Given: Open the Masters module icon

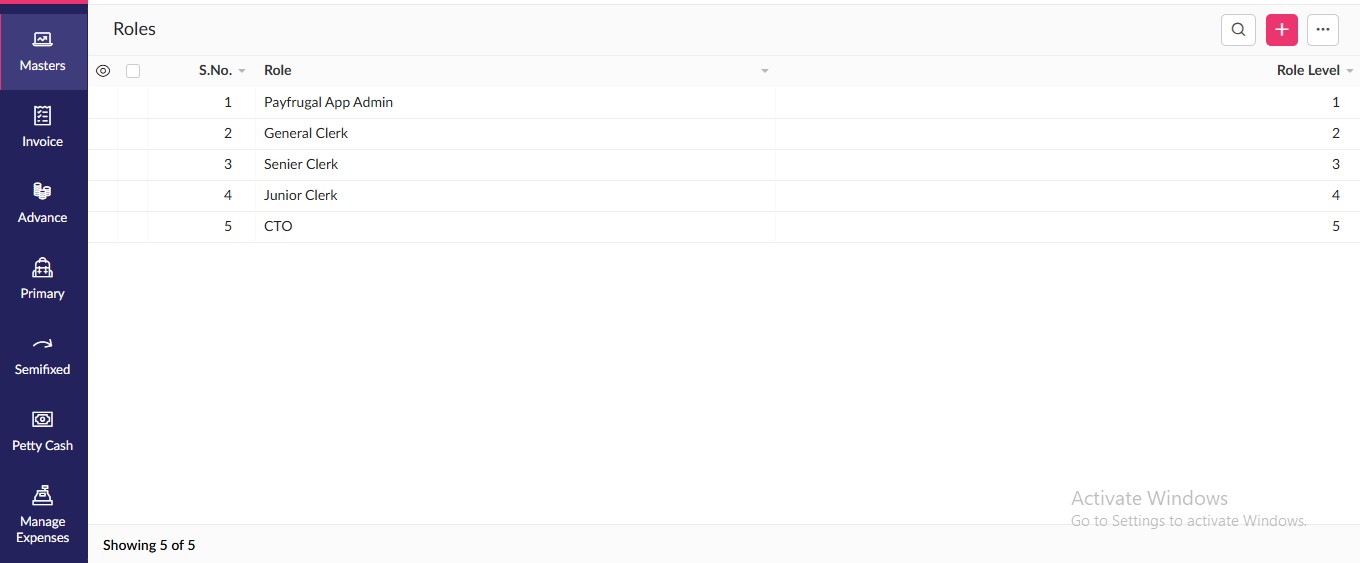Looking at the screenshot, I should click(42, 40).
